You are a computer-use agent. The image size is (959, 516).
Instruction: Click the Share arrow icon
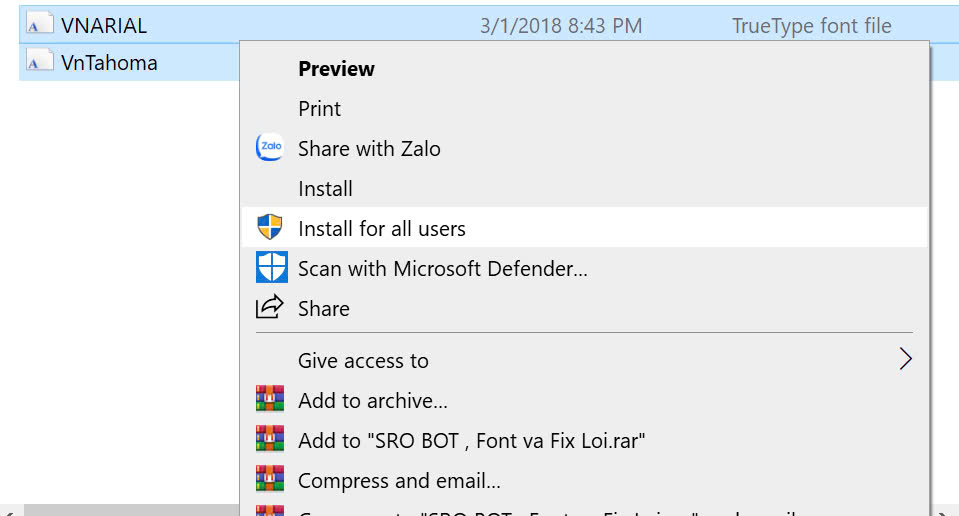pyautogui.click(x=270, y=307)
